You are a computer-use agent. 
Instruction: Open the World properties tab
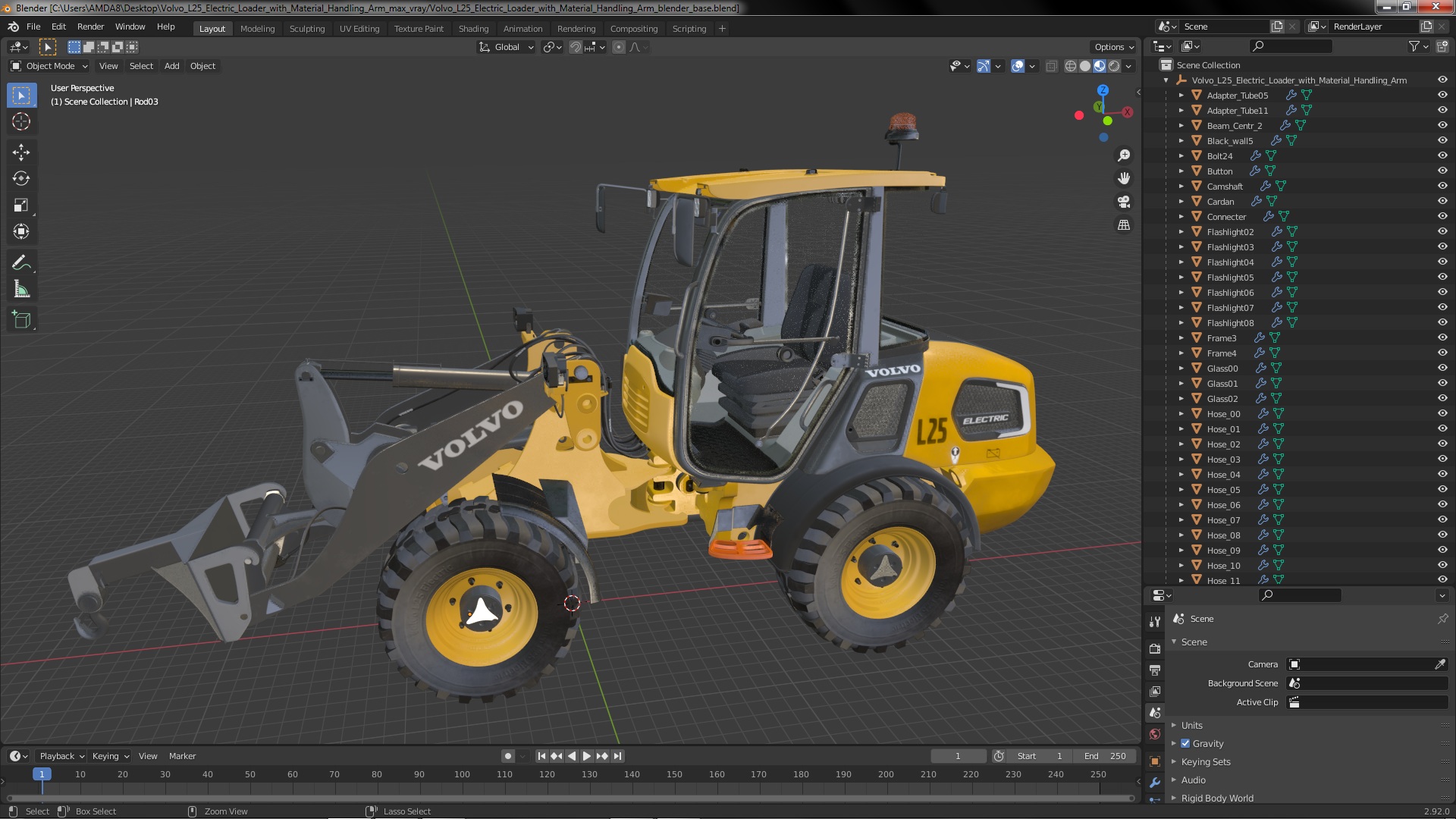coord(1155,734)
